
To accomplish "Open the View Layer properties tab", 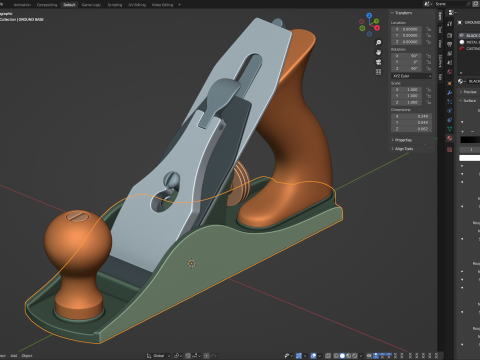I will click(x=450, y=53).
